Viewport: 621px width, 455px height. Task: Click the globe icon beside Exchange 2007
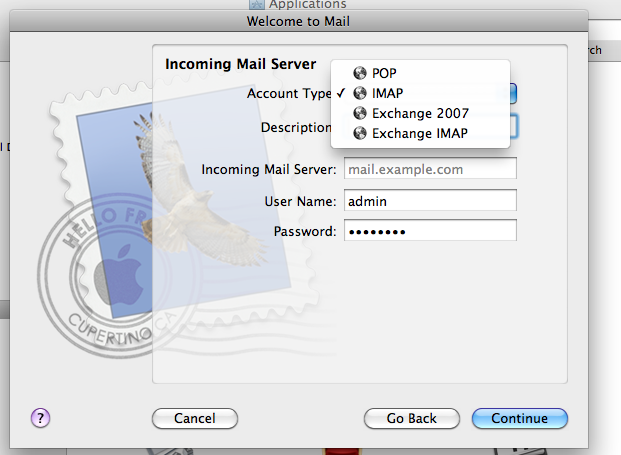[x=360, y=114]
